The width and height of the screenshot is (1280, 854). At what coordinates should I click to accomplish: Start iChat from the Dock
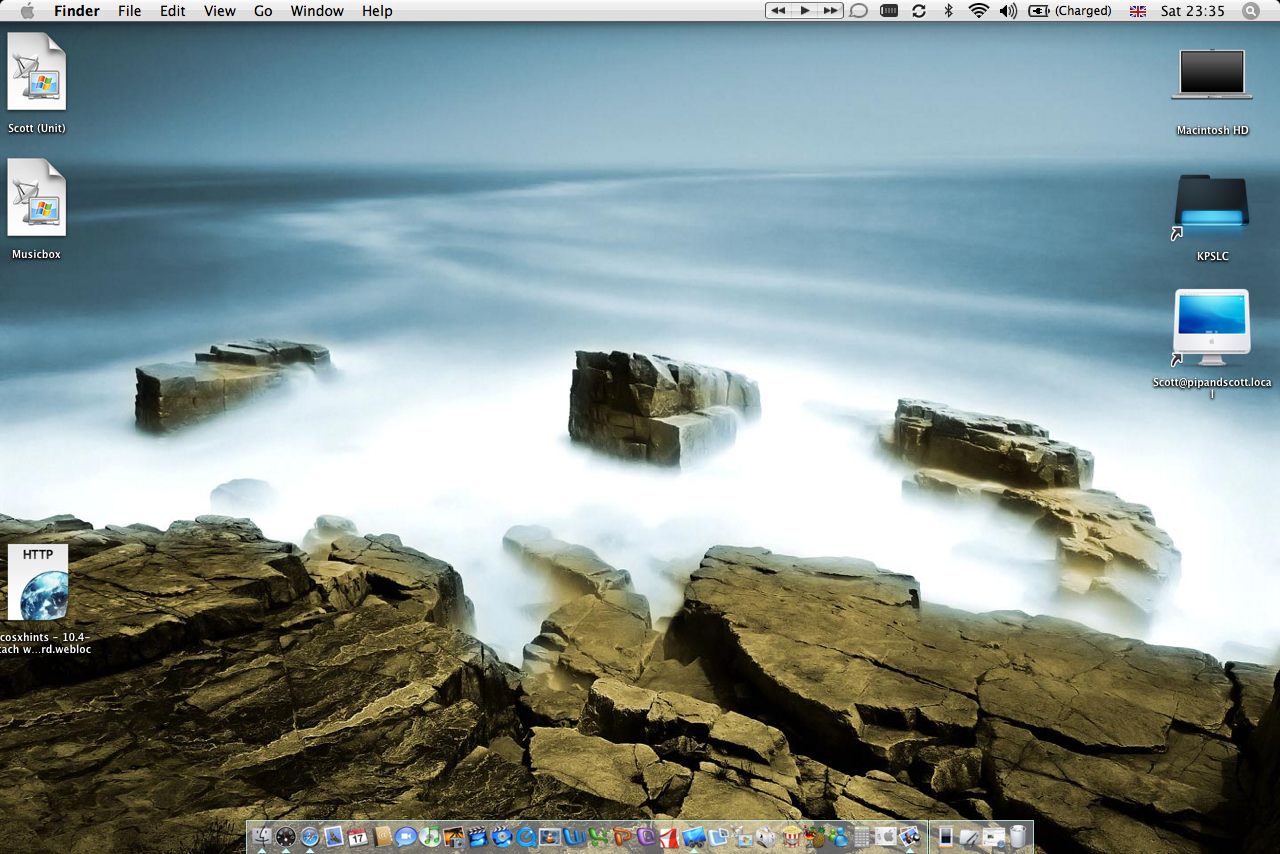tap(405, 836)
